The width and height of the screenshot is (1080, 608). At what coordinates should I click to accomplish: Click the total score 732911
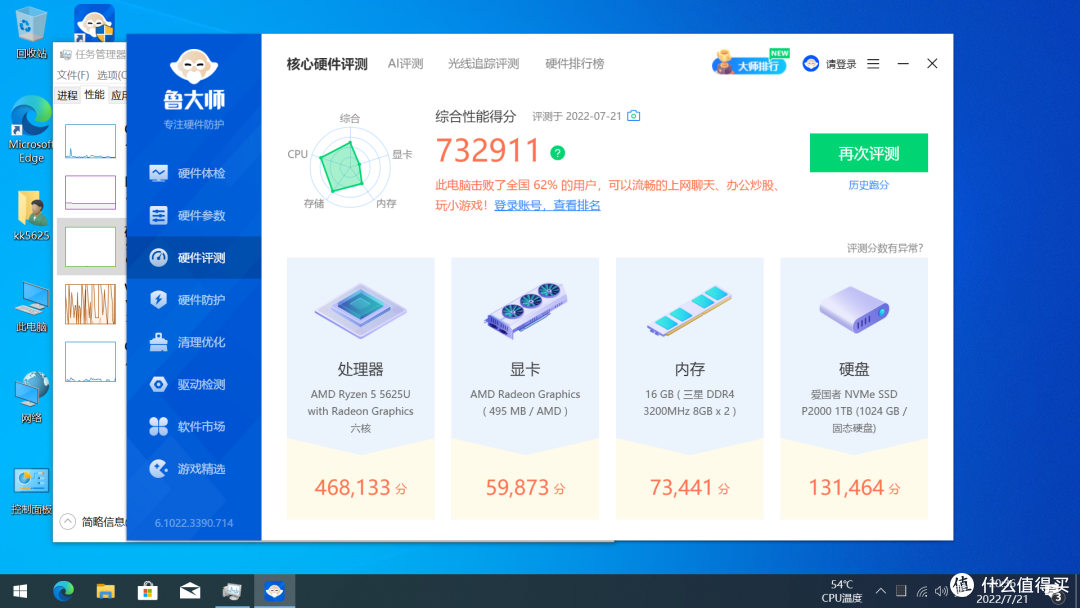(x=488, y=151)
